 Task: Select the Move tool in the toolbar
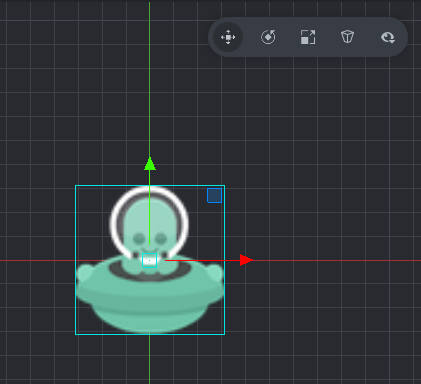[x=228, y=37]
